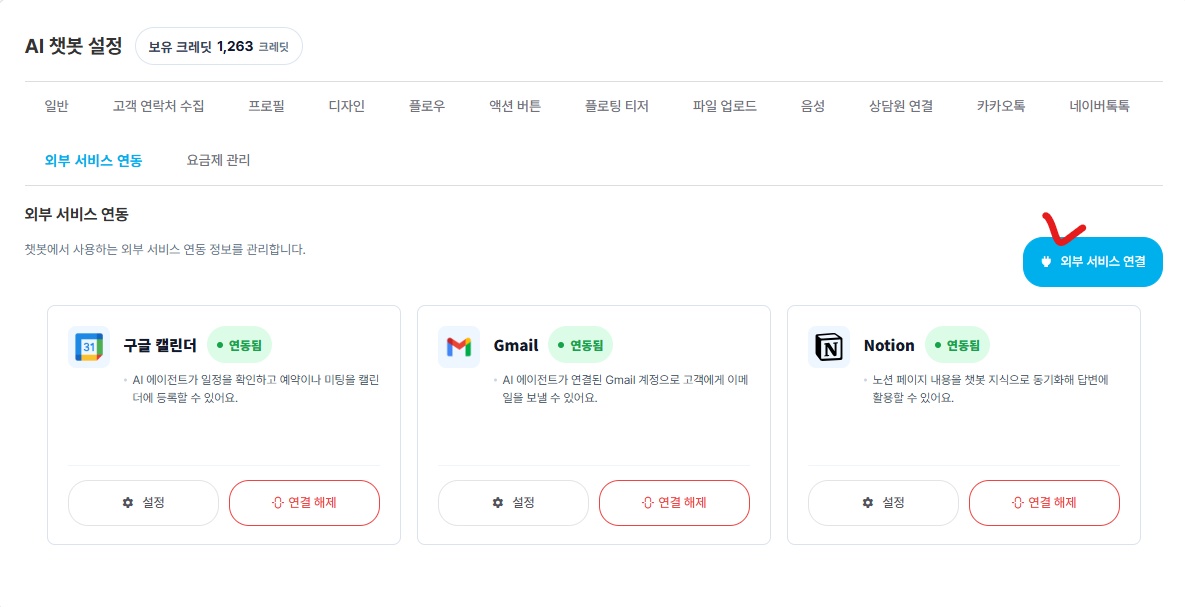The width and height of the screenshot is (1185, 607).
Task: Click the Gmail card title text
Action: [x=516, y=345]
